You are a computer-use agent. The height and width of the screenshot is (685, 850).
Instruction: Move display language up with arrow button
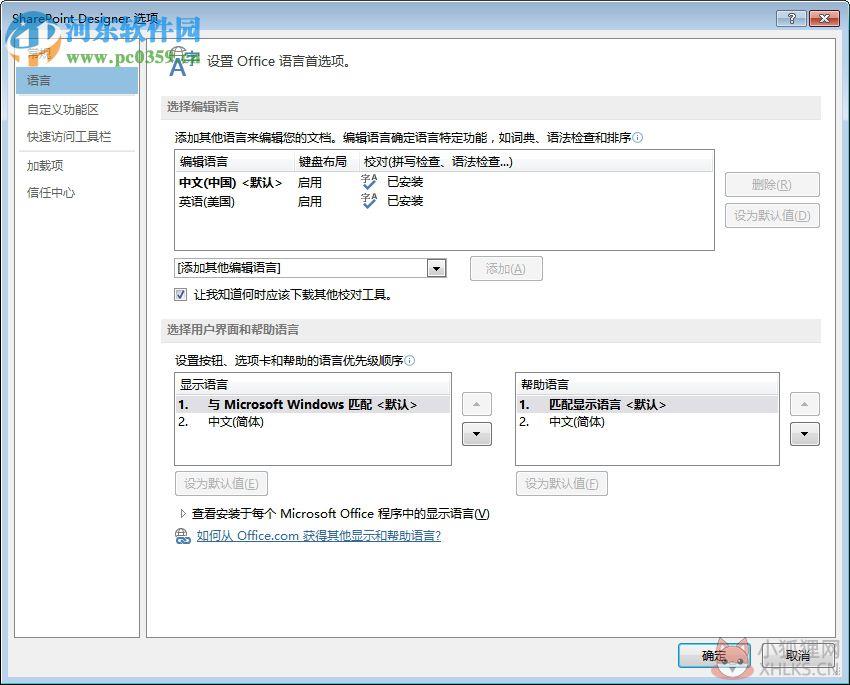point(476,404)
